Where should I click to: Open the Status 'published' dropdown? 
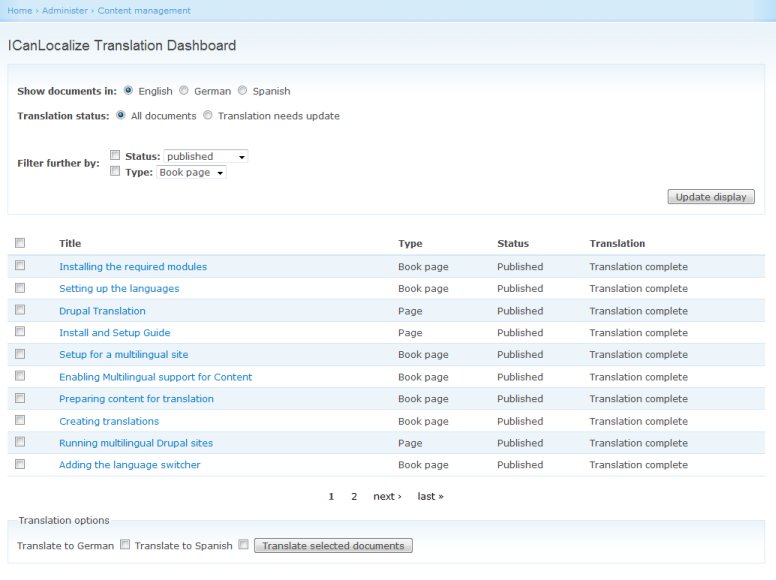tap(206, 157)
